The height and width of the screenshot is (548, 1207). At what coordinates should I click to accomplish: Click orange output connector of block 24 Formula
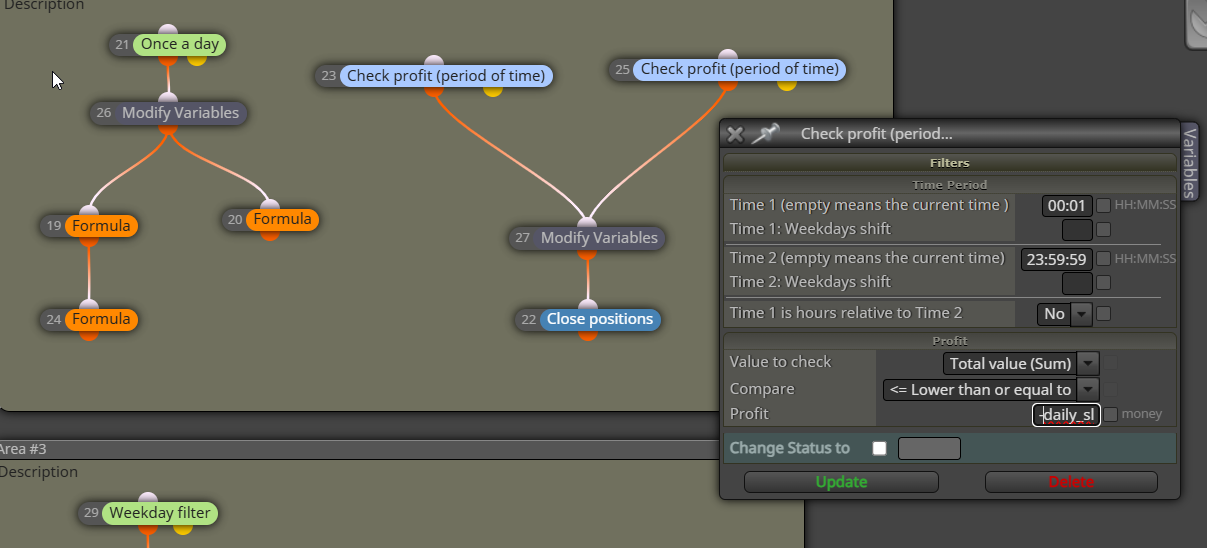(x=89, y=335)
